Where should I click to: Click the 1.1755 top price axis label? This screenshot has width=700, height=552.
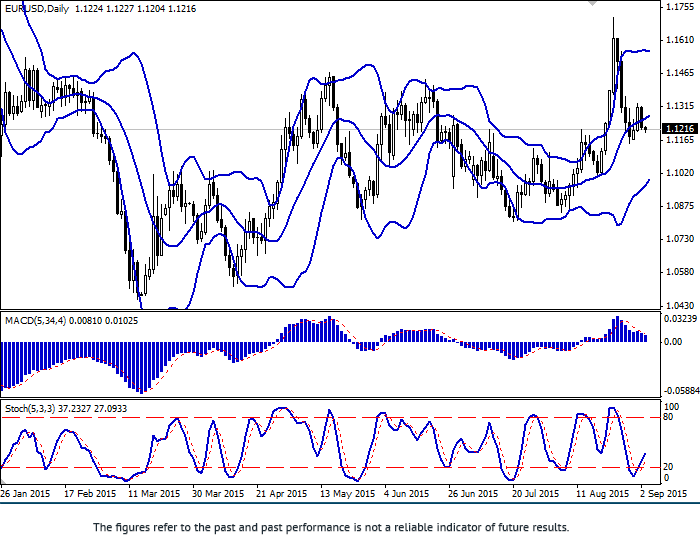pos(680,7)
